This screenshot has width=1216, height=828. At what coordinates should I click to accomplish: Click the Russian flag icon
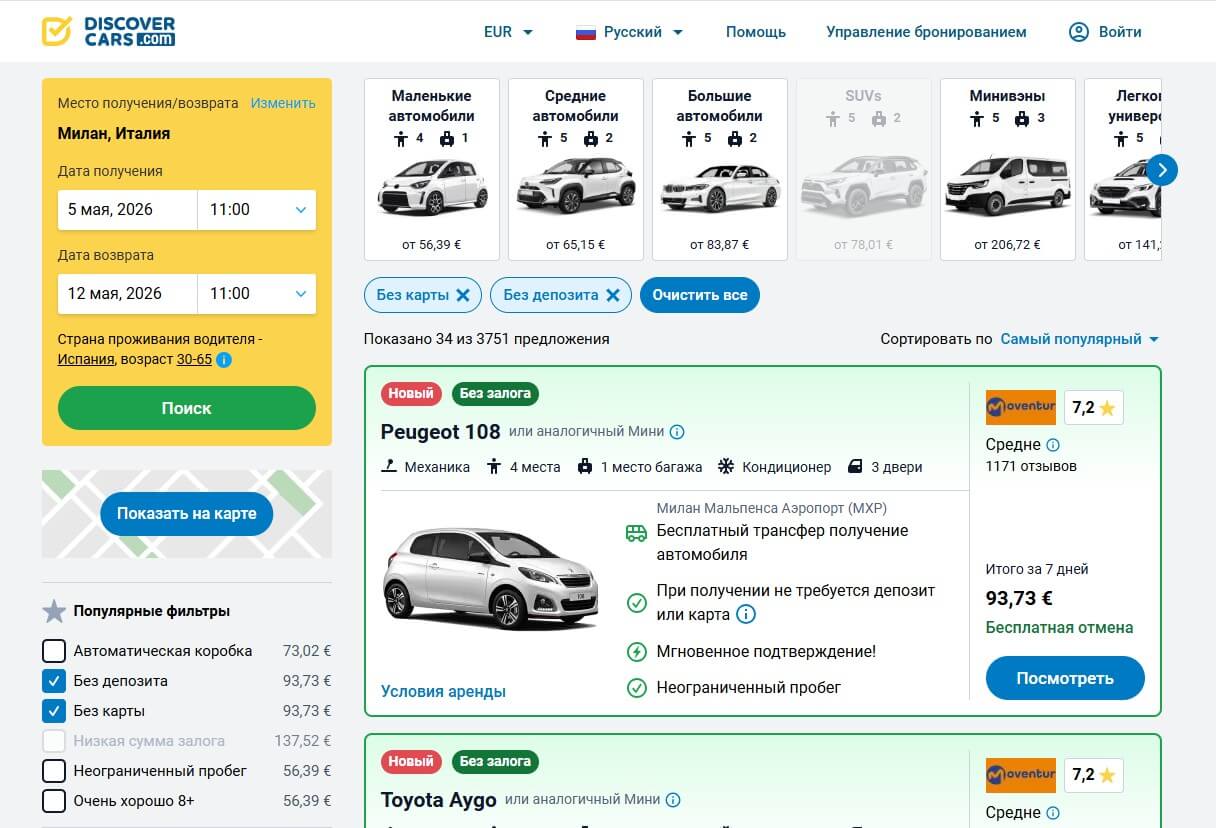pyautogui.click(x=586, y=32)
